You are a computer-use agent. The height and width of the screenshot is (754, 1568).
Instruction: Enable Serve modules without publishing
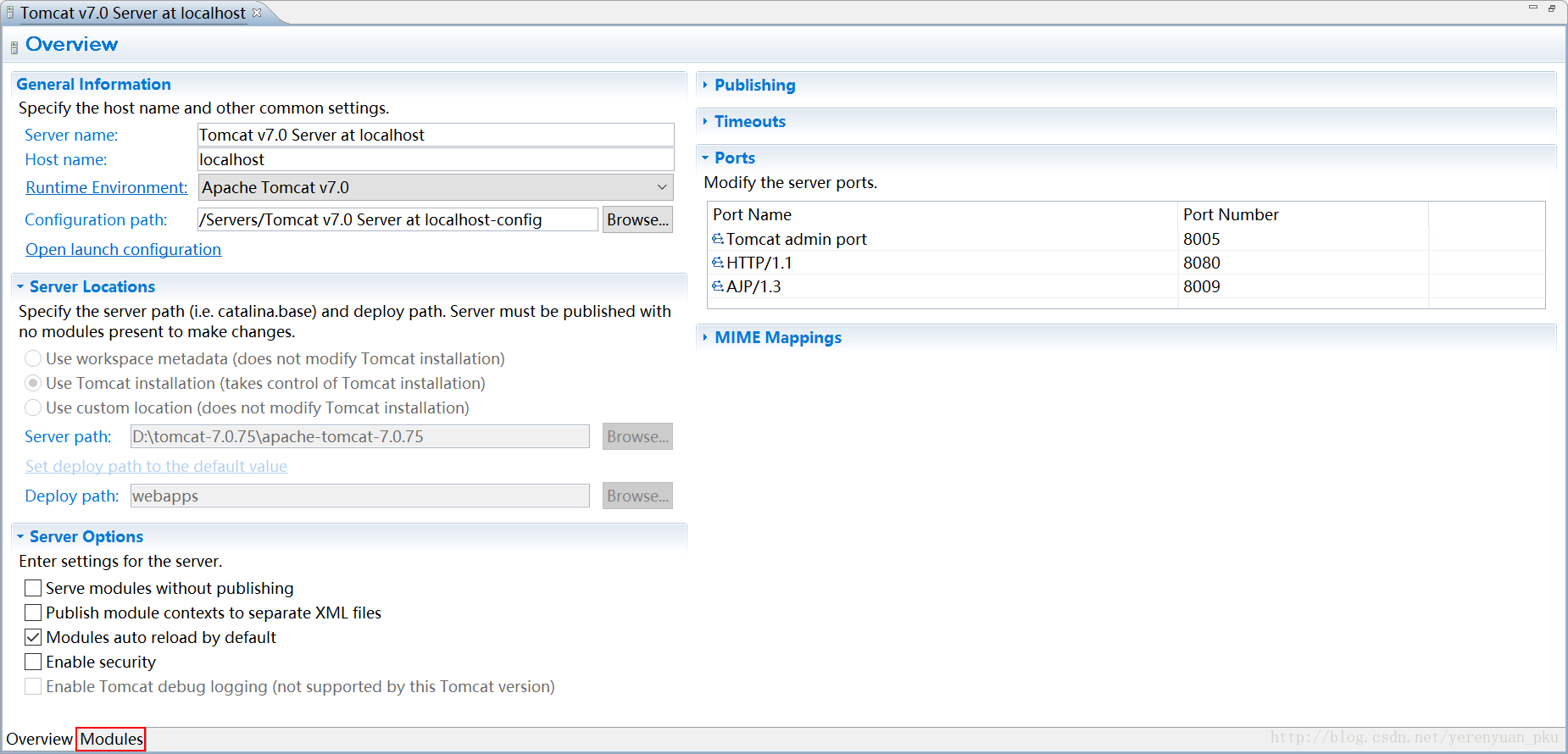[33, 588]
